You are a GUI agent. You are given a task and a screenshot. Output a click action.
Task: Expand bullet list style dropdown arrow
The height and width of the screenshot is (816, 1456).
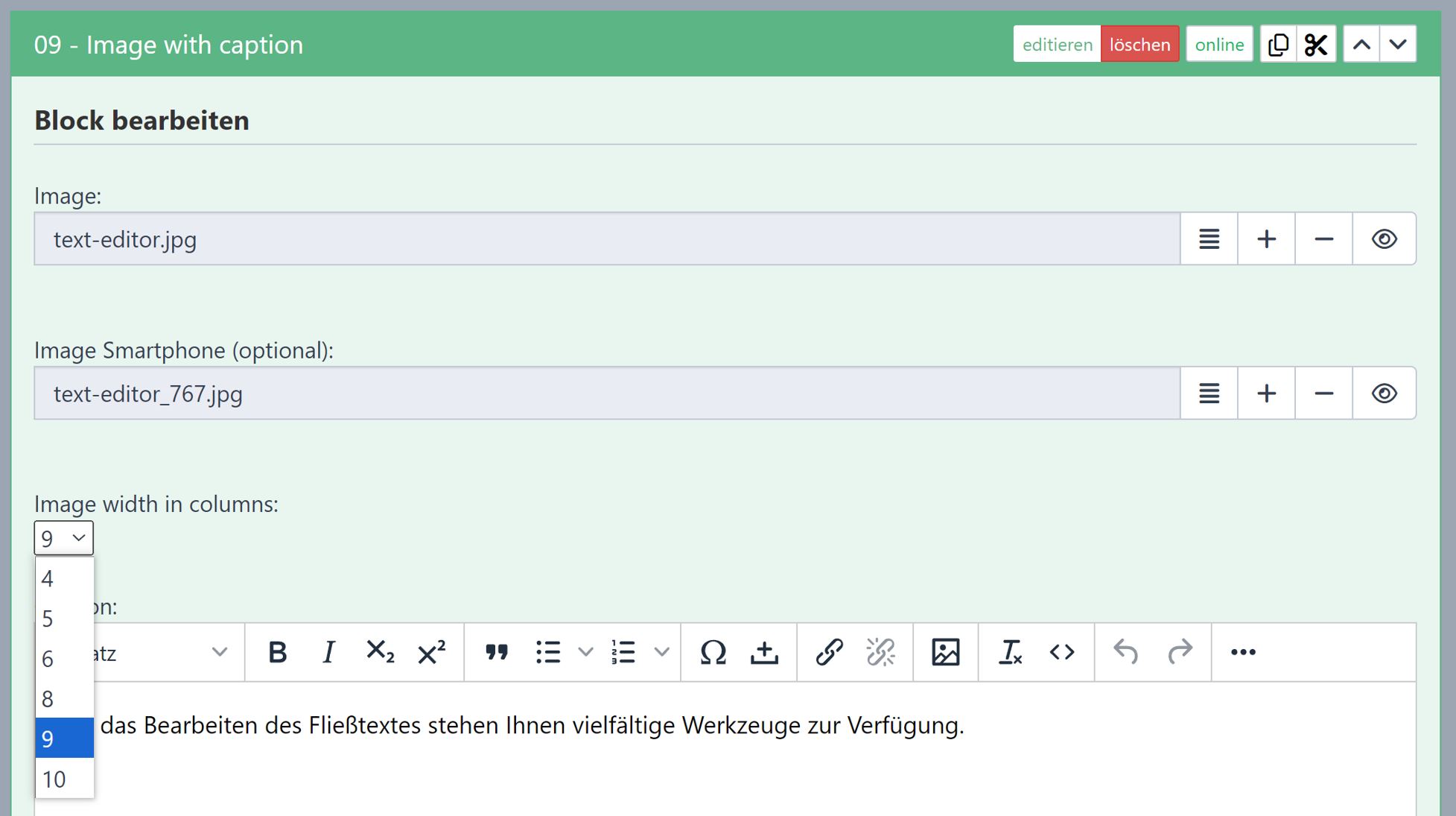pos(586,652)
